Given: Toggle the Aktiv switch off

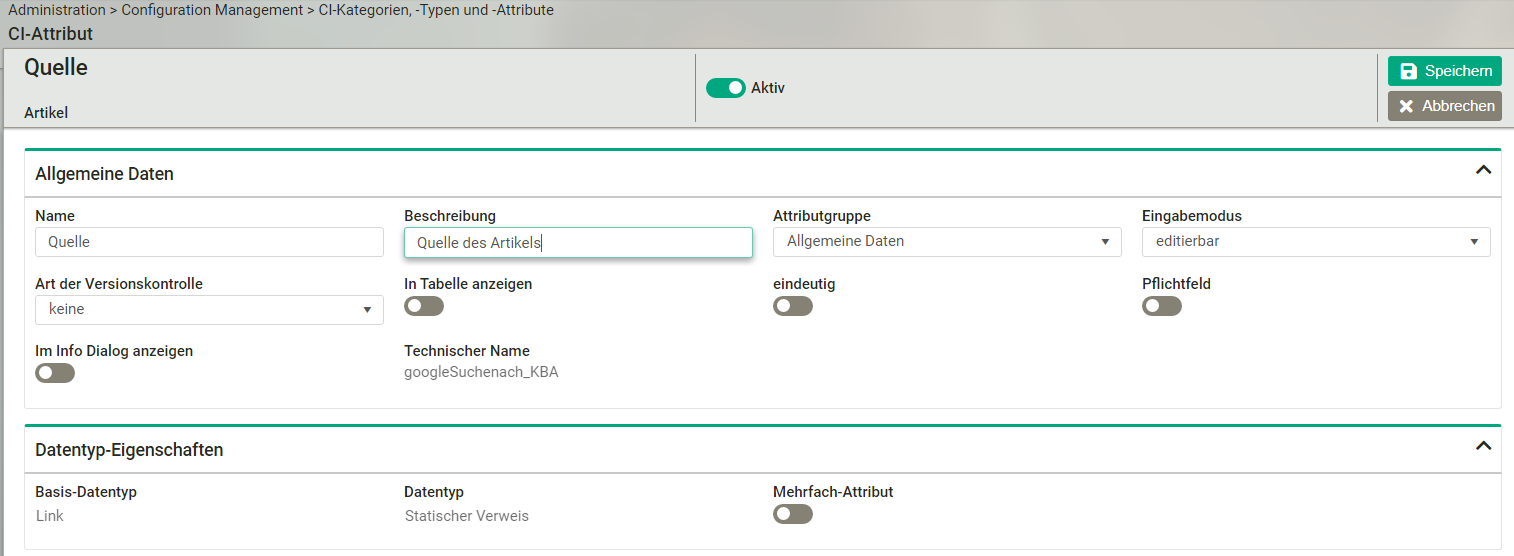Looking at the screenshot, I should tap(725, 88).
